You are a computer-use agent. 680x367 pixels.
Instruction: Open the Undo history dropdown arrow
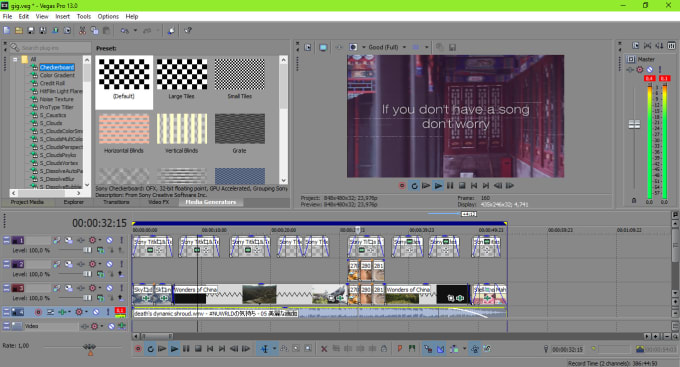tap(135, 30)
